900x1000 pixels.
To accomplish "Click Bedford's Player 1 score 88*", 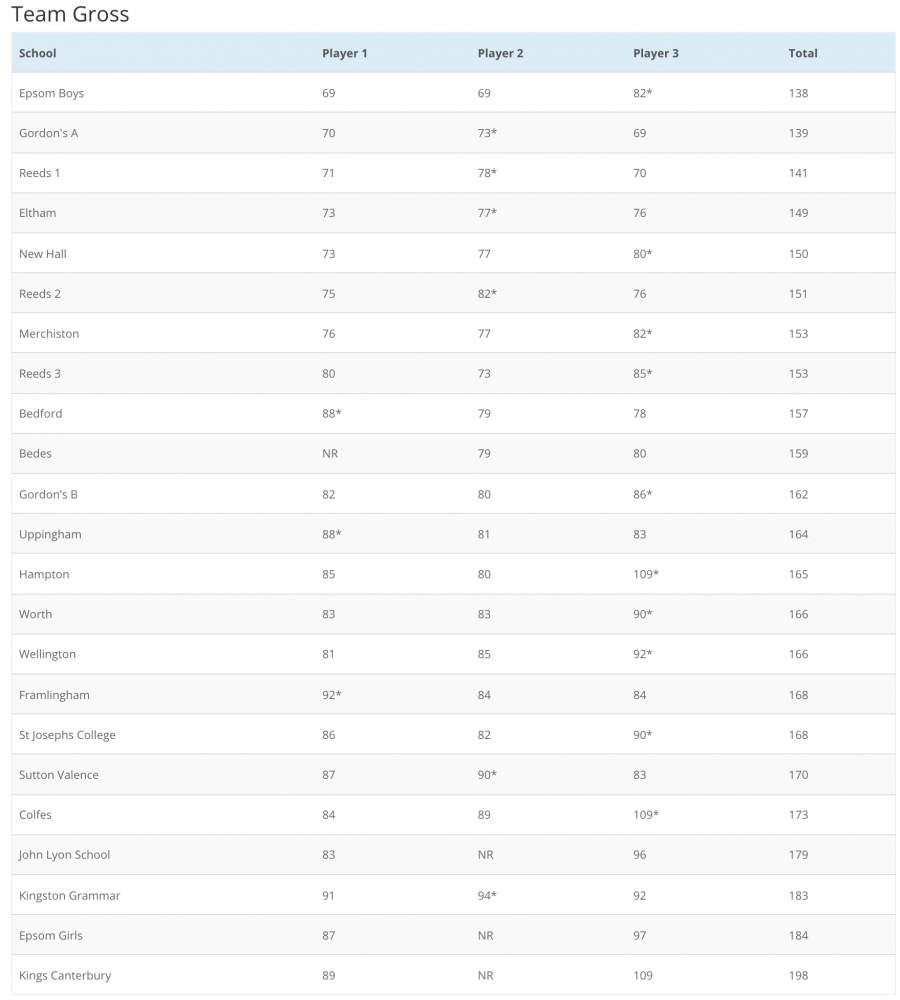I will [x=332, y=413].
